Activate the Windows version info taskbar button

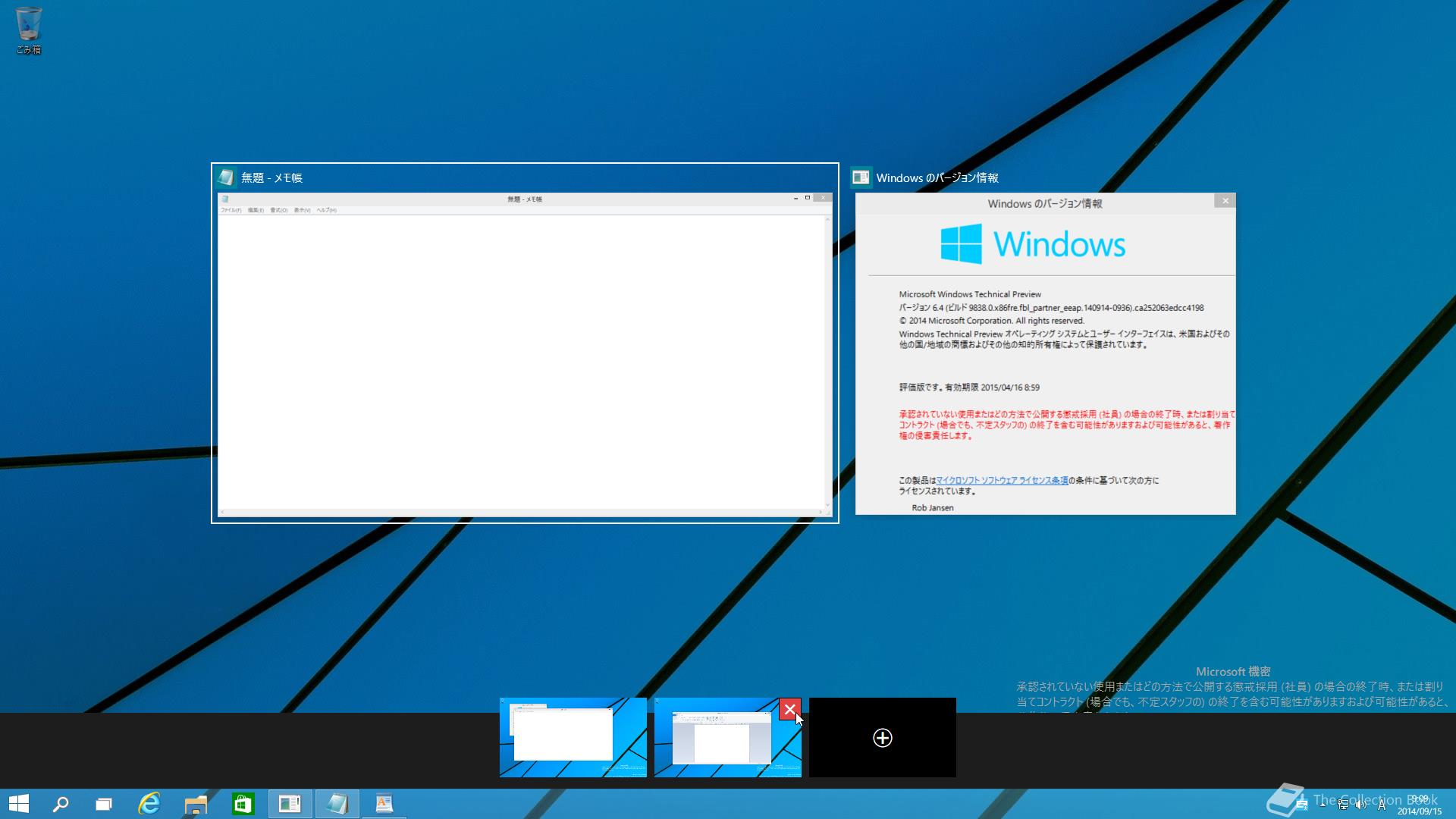(x=290, y=804)
